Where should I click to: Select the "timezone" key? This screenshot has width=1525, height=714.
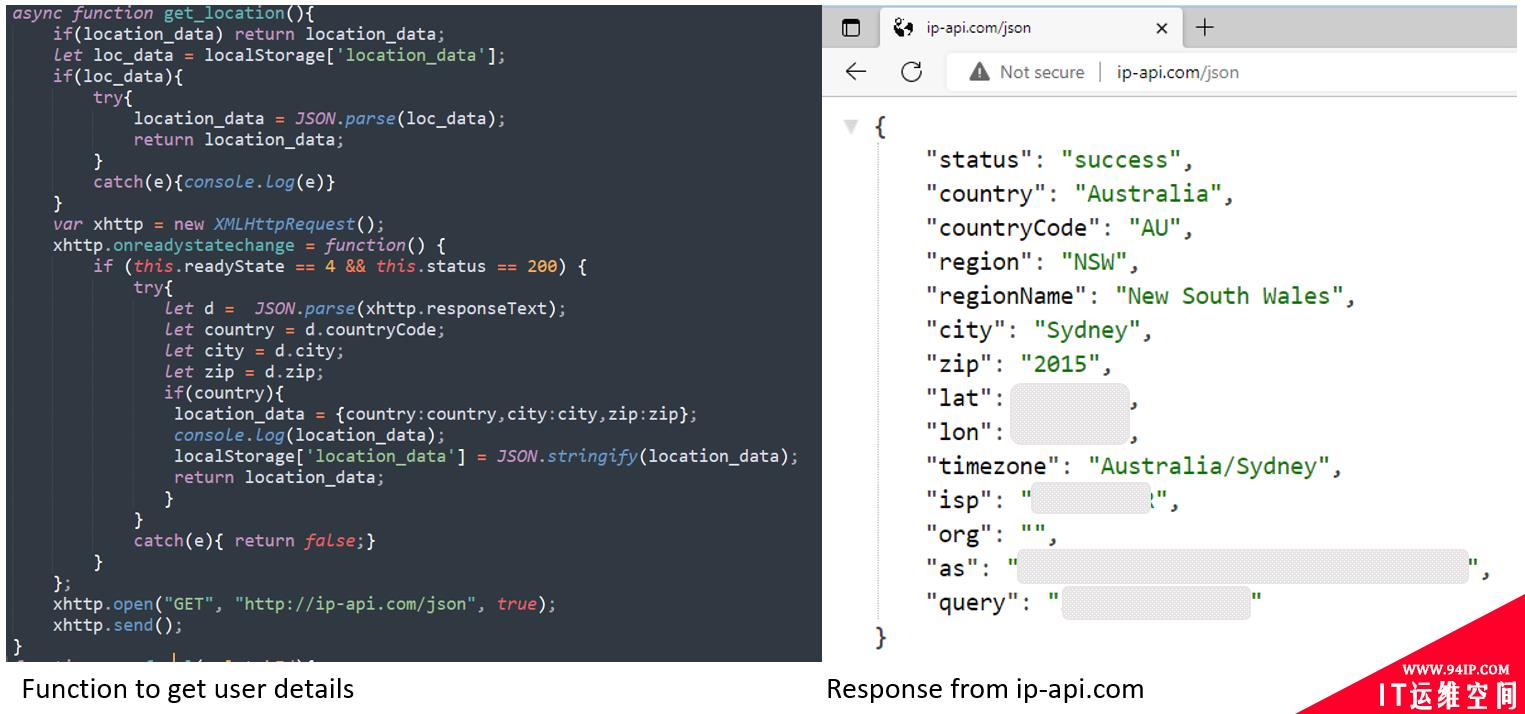[992, 466]
